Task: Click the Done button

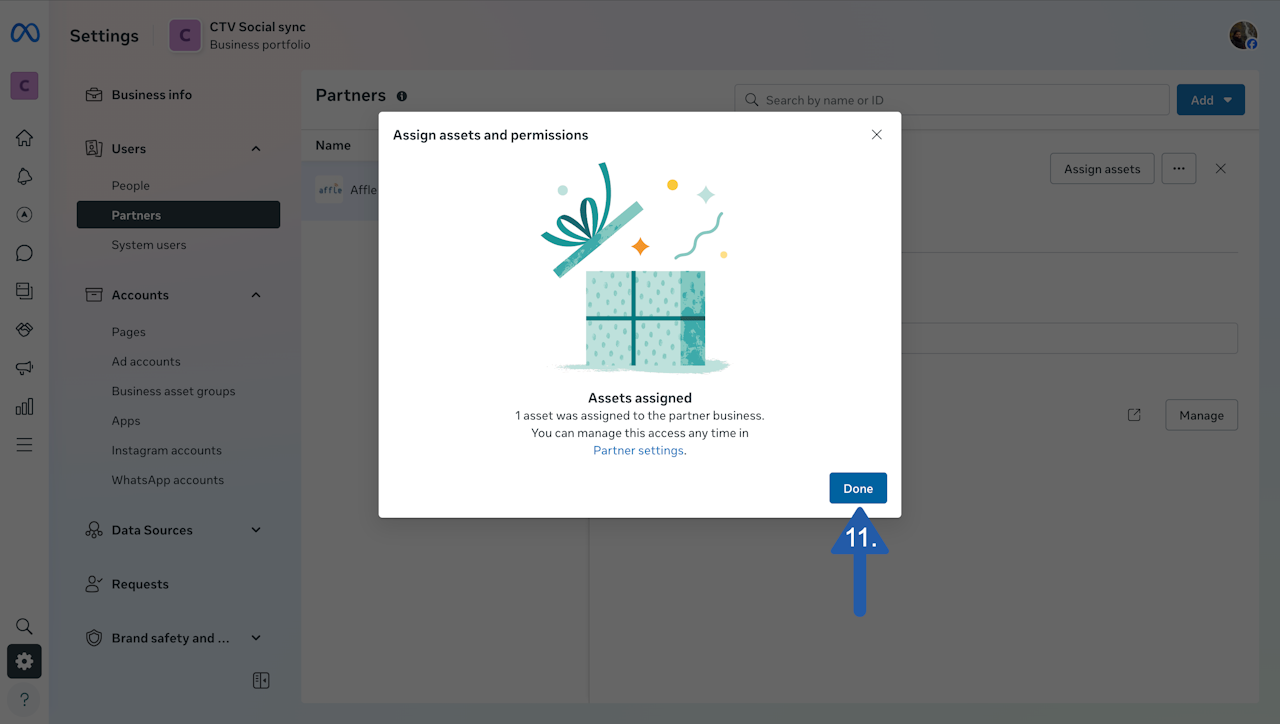Action: pos(858,488)
